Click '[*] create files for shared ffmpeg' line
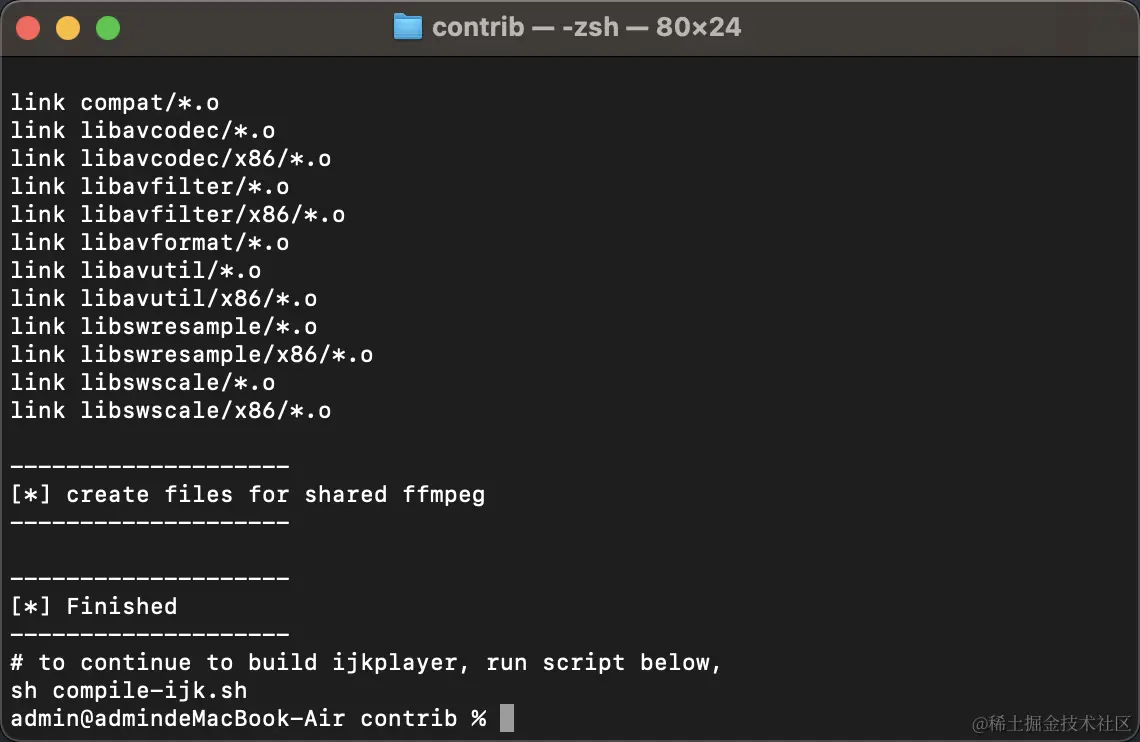1140x742 pixels. coord(248,494)
